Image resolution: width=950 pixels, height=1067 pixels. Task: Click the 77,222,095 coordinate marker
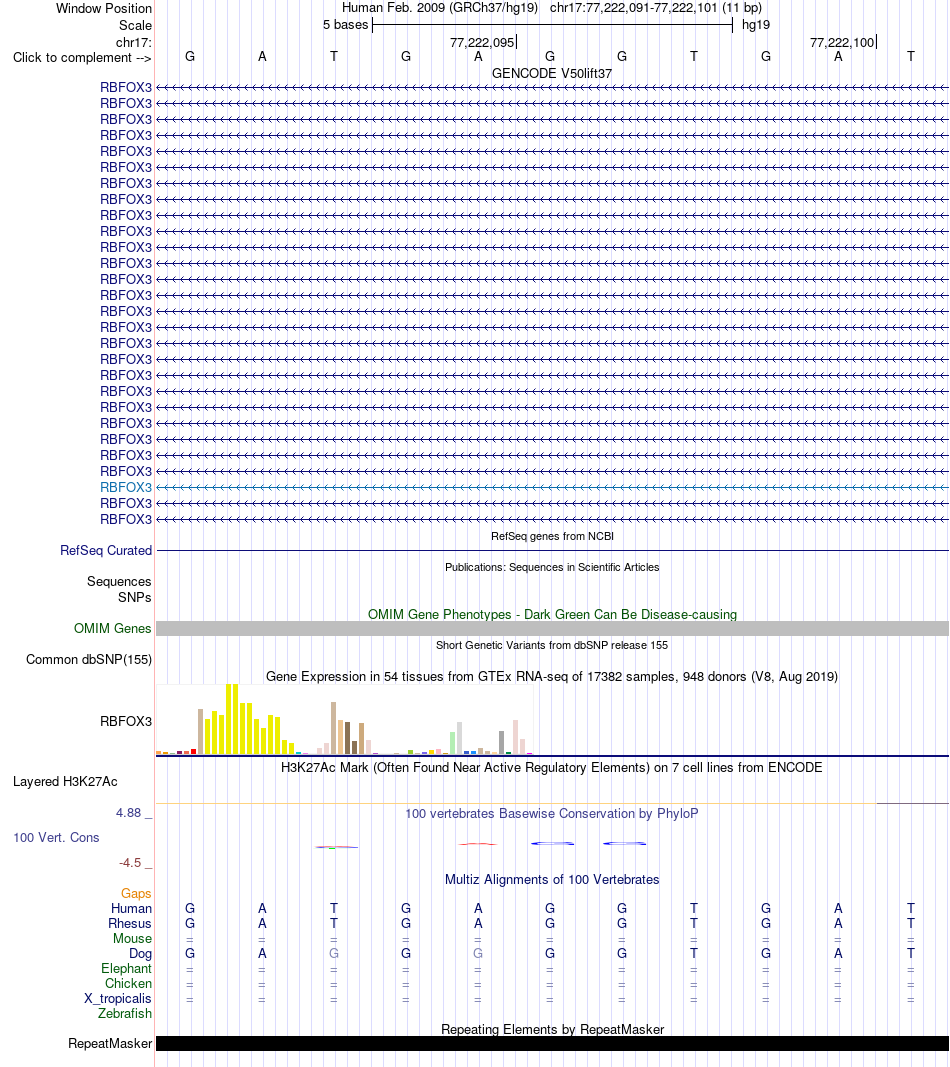[x=482, y=42]
